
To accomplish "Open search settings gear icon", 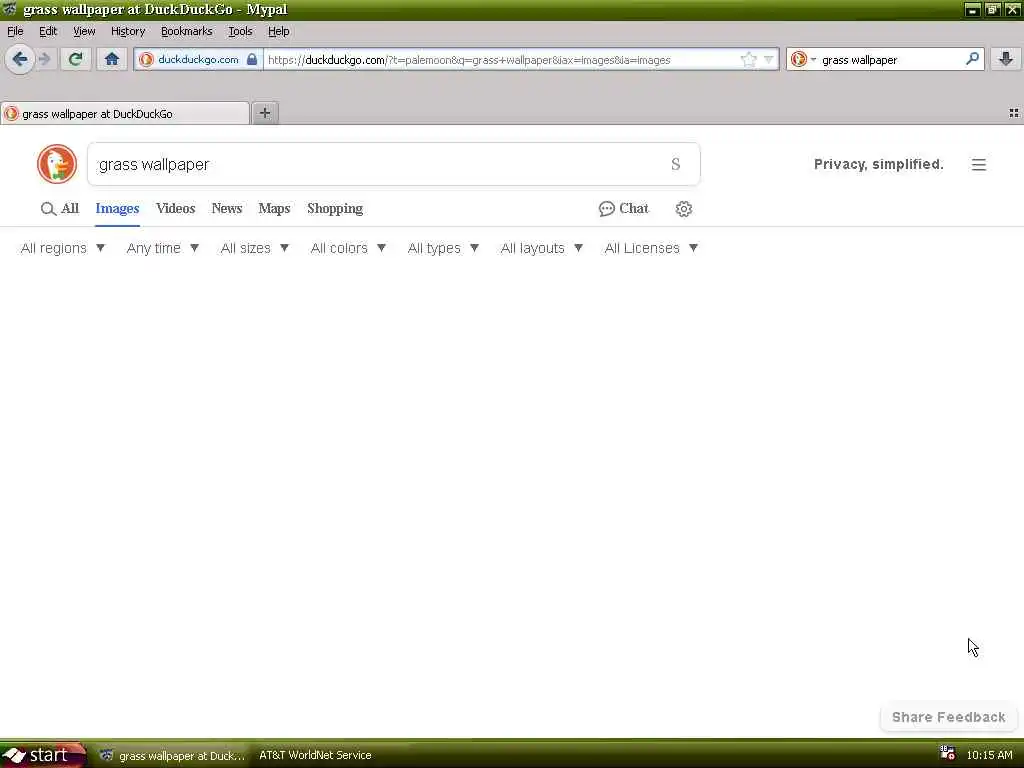I will click(x=684, y=209).
